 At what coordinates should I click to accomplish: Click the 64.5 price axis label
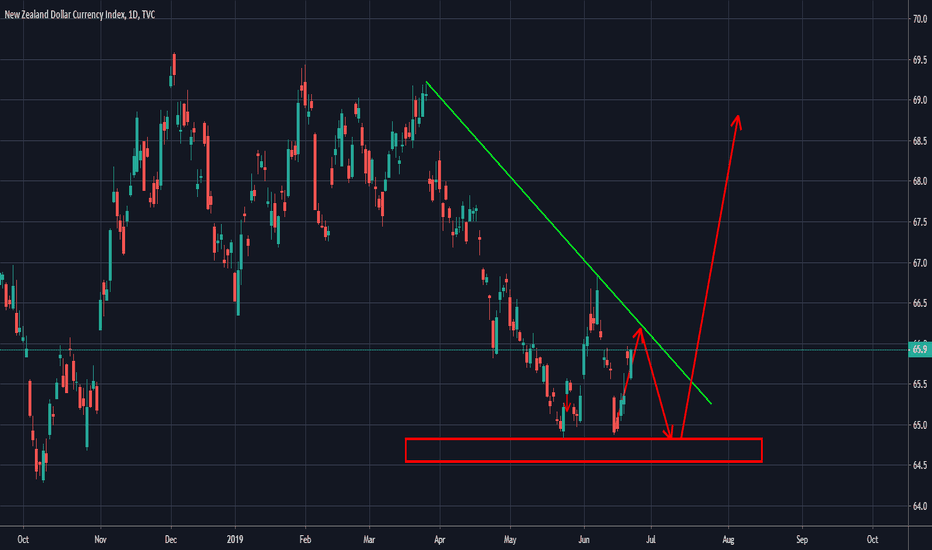[x=920, y=465]
